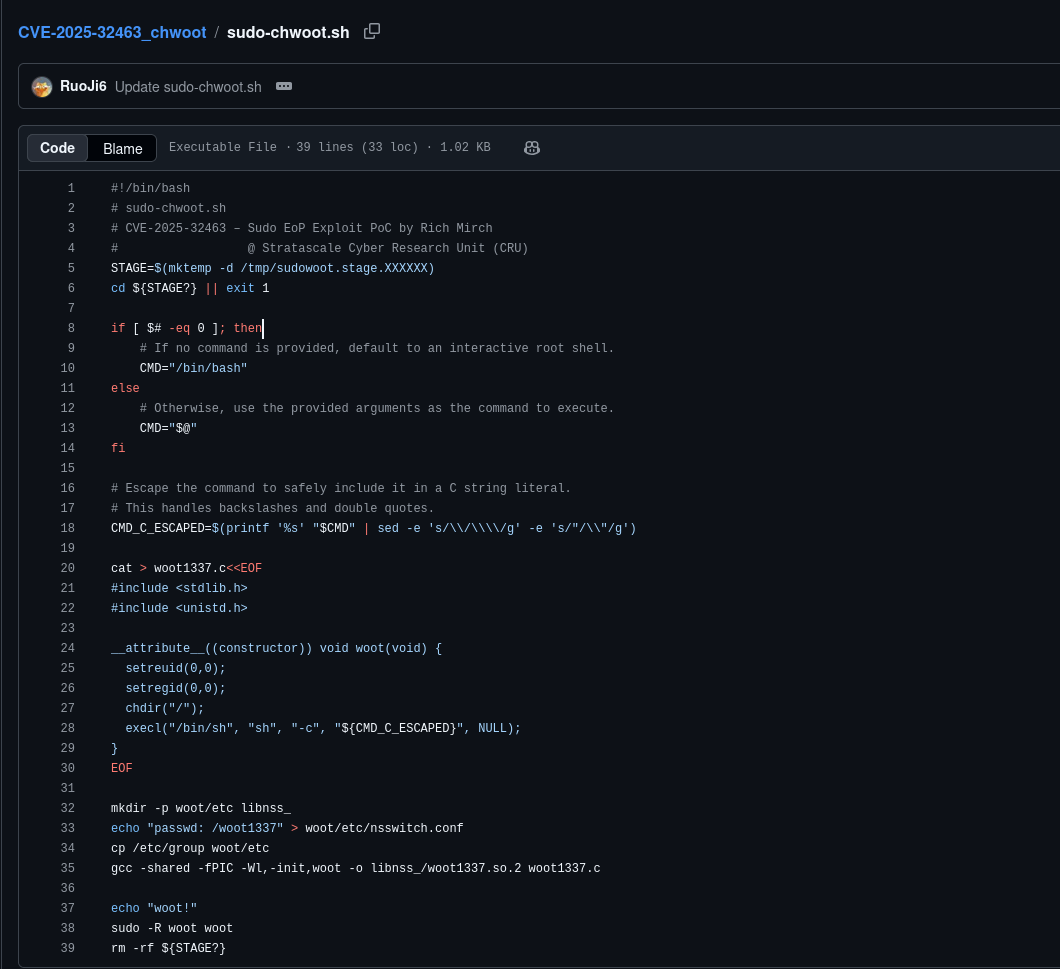Select line number 8
This screenshot has height=969, width=1060.
pyautogui.click(x=71, y=328)
